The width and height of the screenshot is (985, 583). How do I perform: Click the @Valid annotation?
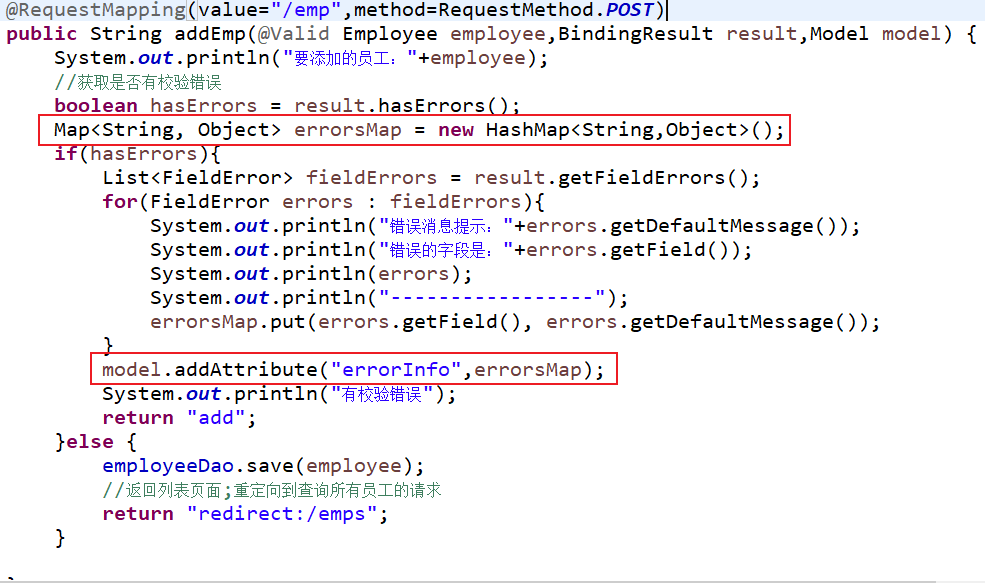pyautogui.click(x=293, y=34)
